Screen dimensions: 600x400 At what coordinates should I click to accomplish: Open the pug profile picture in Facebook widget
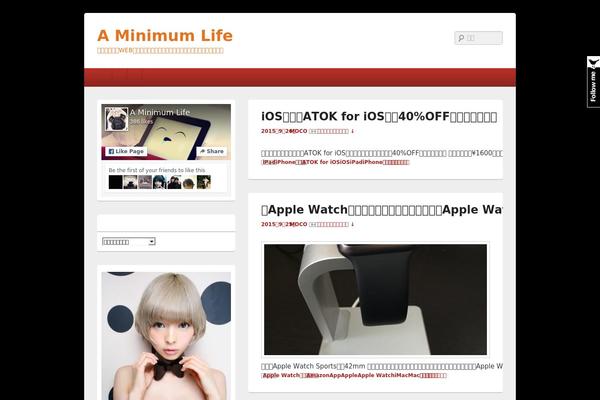[x=116, y=119]
